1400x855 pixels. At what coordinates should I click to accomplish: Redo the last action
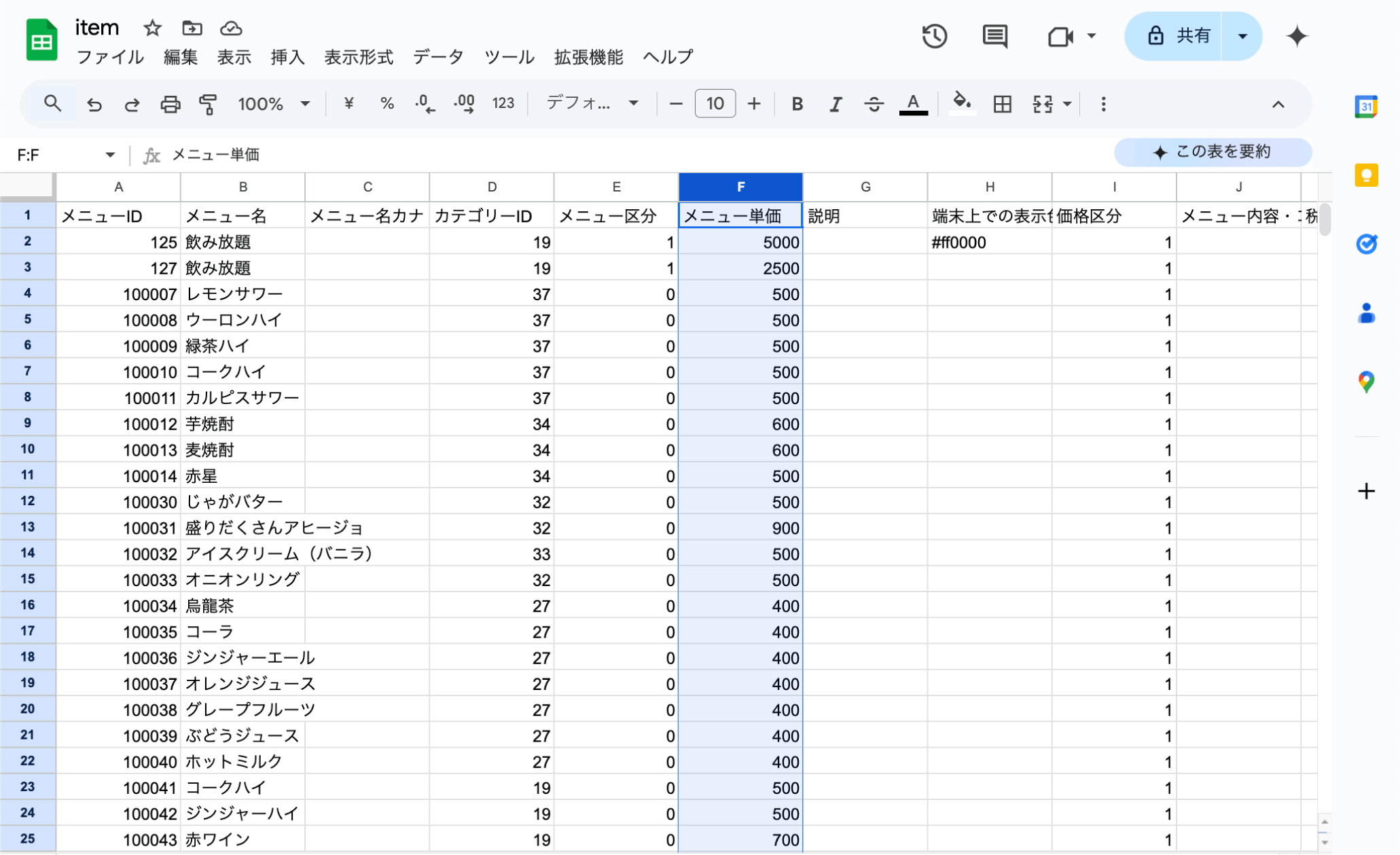pyautogui.click(x=132, y=104)
